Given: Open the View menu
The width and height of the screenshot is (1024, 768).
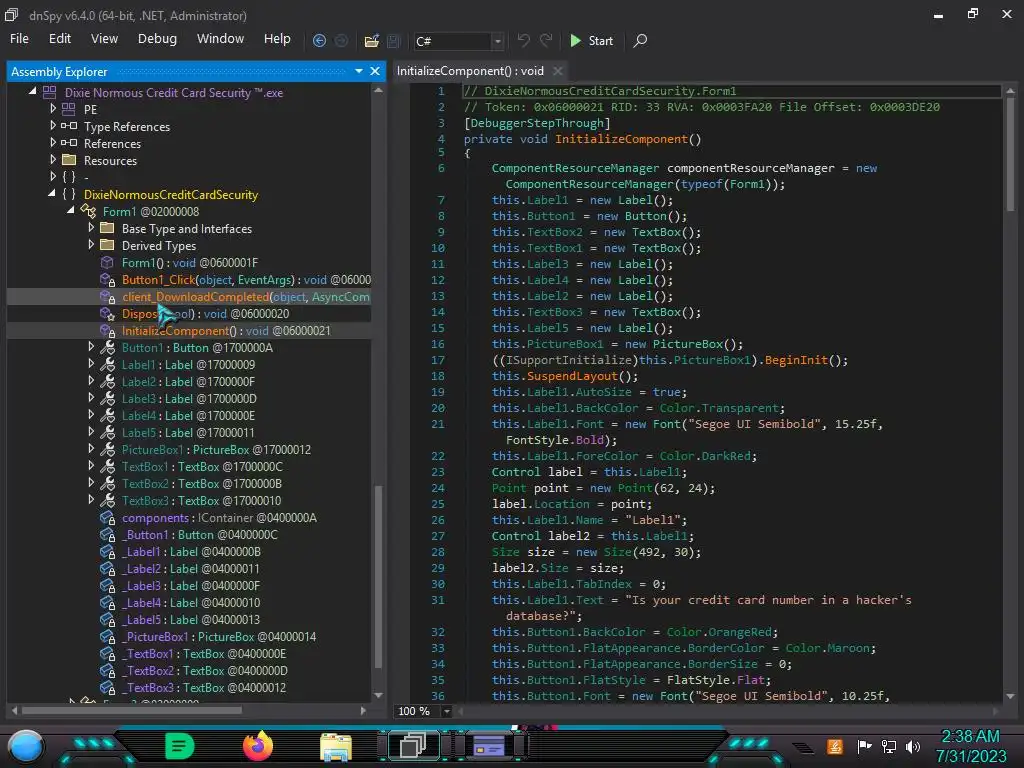Looking at the screenshot, I should 104,39.
